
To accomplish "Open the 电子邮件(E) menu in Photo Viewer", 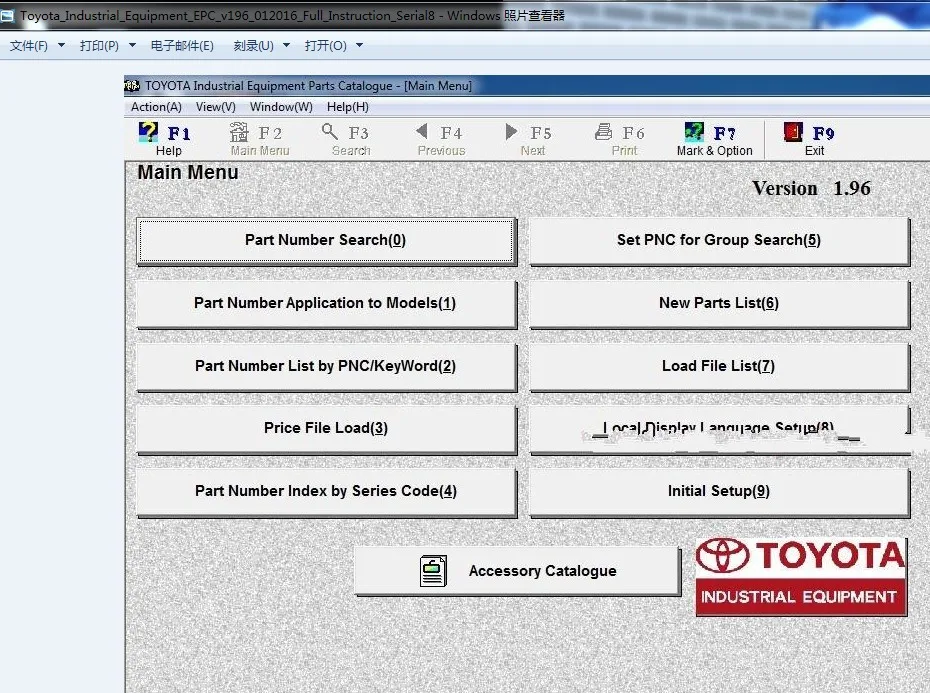I will (x=182, y=46).
